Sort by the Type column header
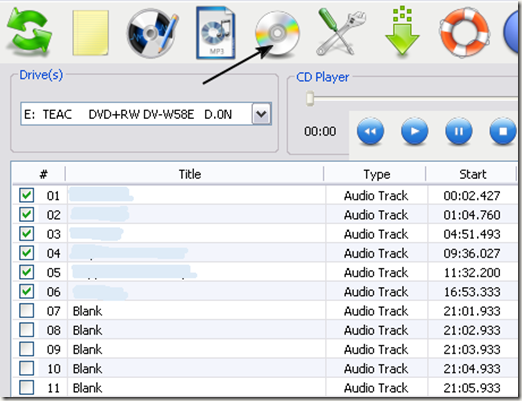Image resolution: width=522 pixels, height=401 pixels. pos(377,174)
